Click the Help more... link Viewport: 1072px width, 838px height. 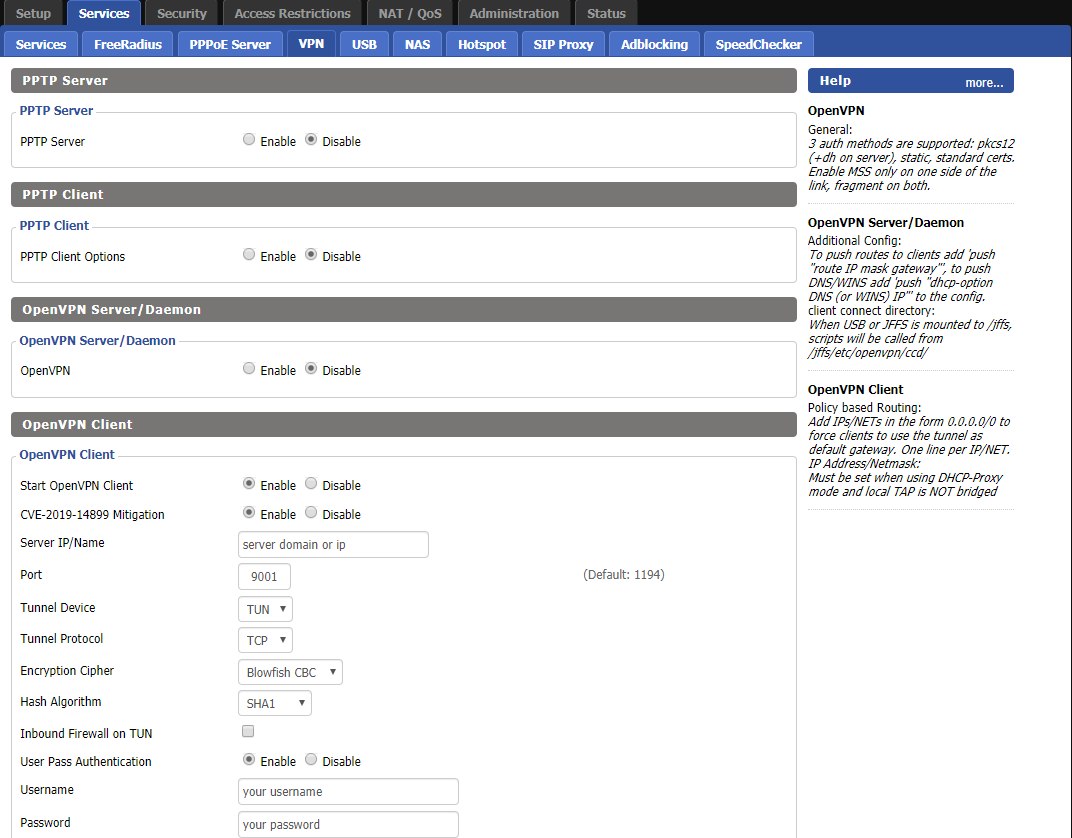pos(984,83)
